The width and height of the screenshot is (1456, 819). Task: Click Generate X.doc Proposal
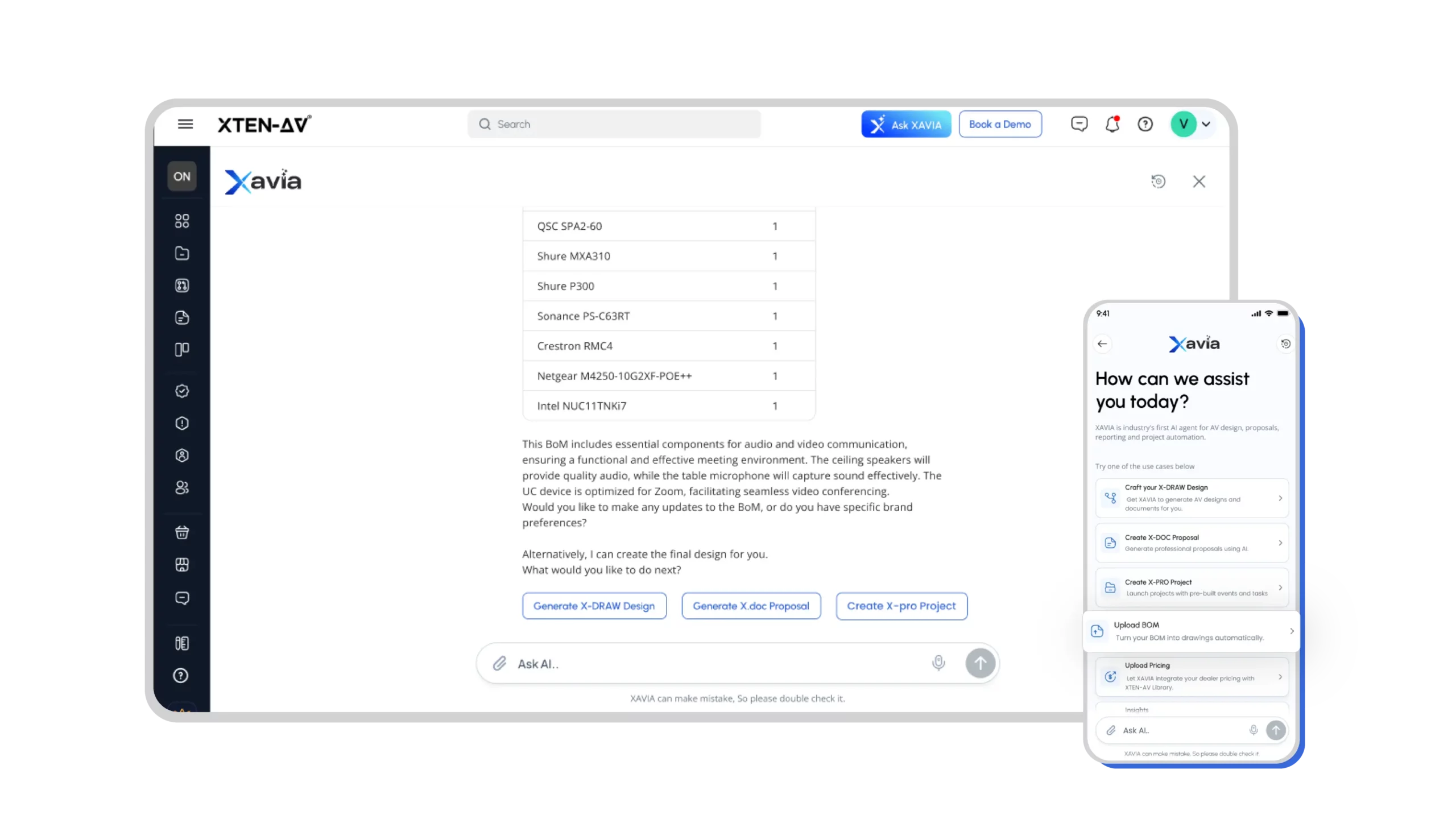point(751,606)
